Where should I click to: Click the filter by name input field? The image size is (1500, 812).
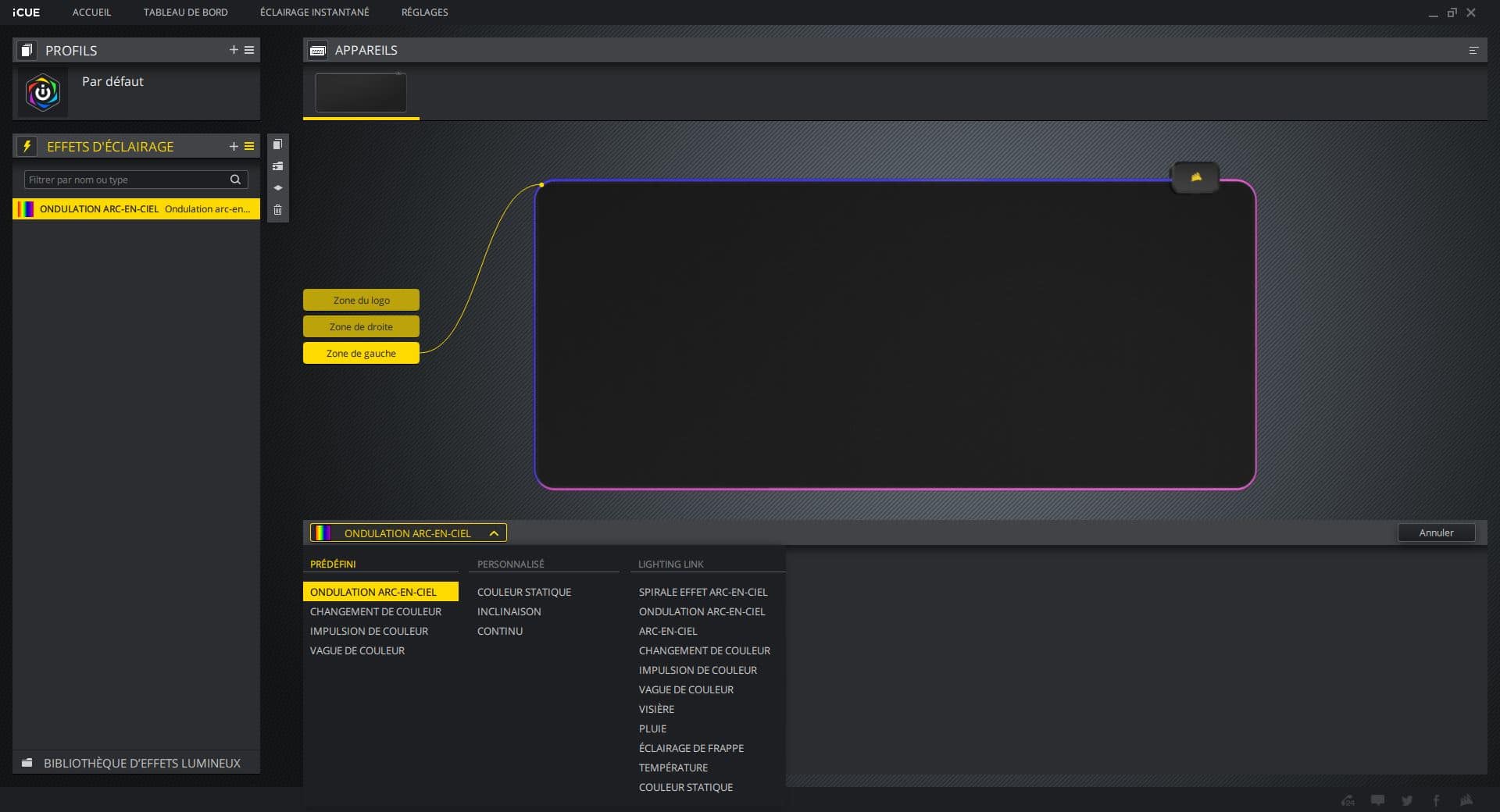125,180
